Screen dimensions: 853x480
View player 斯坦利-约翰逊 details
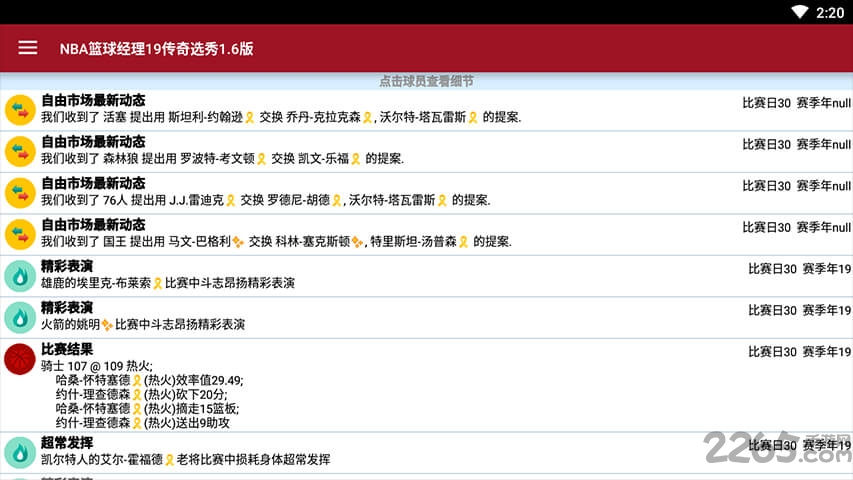coord(205,117)
